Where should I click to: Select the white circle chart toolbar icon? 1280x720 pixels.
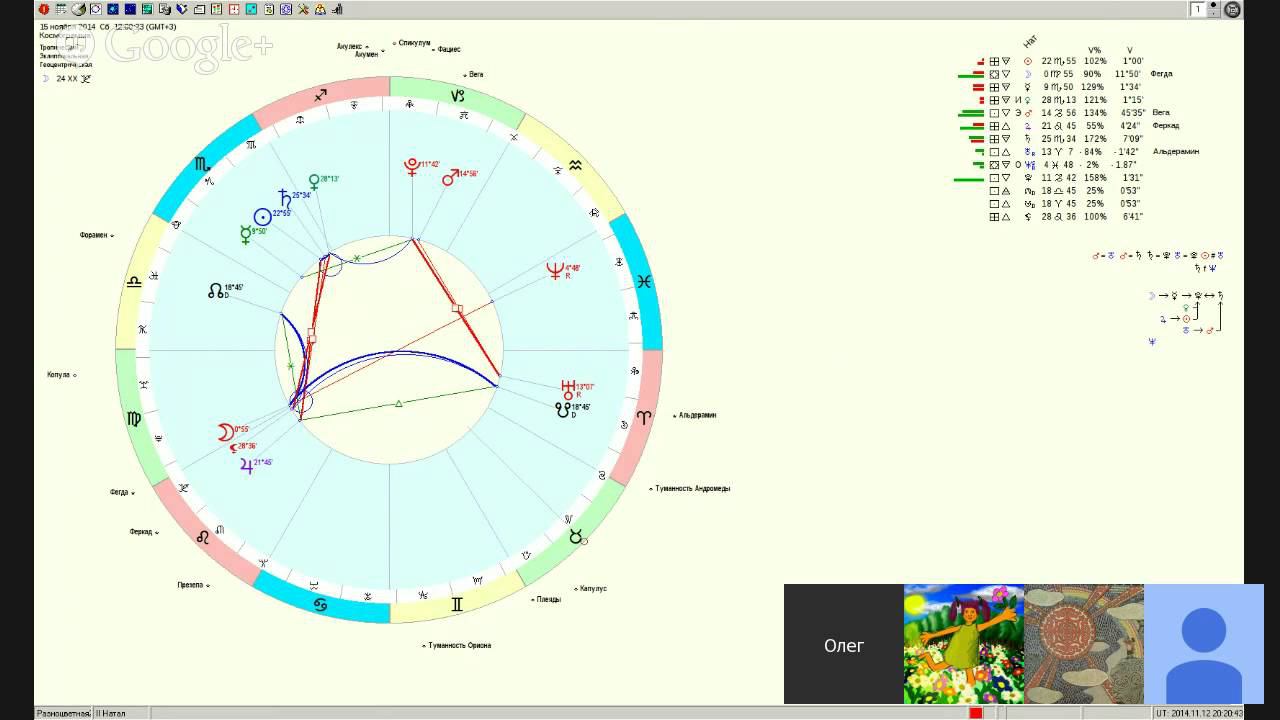(x=96, y=9)
